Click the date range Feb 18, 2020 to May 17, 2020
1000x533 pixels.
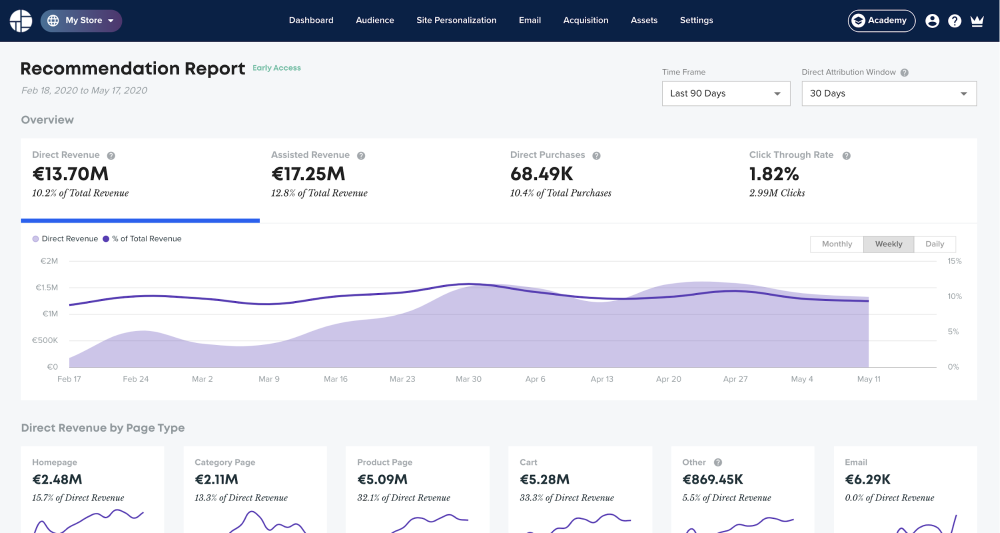[84, 91]
